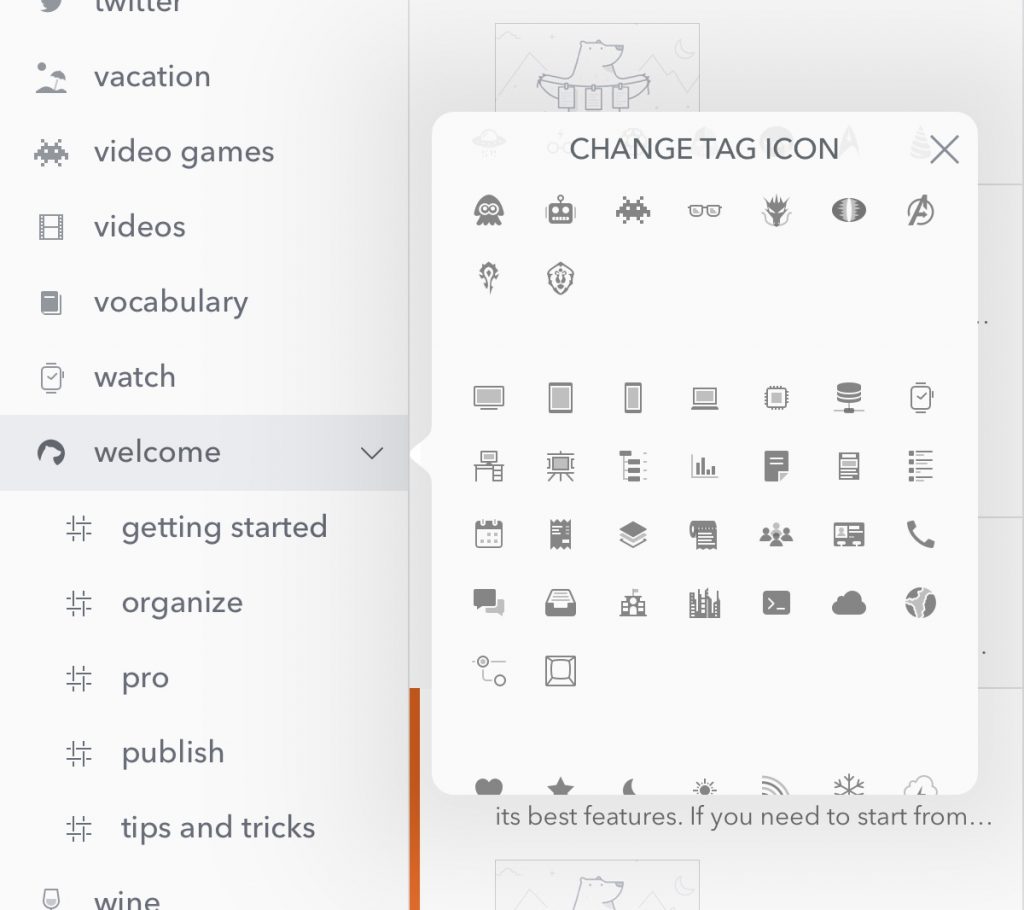Open the vacation tag

(x=152, y=77)
